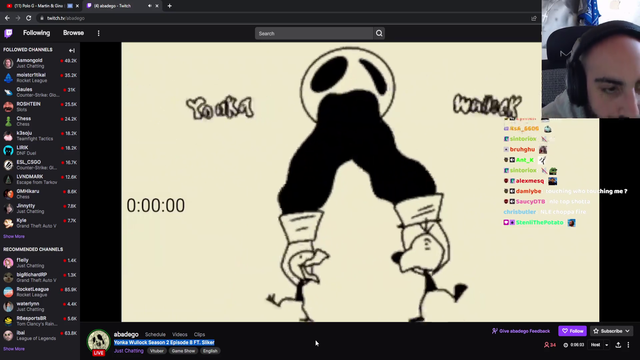
Task: Click the fielly channel avatar
Action: click(x=8, y=263)
